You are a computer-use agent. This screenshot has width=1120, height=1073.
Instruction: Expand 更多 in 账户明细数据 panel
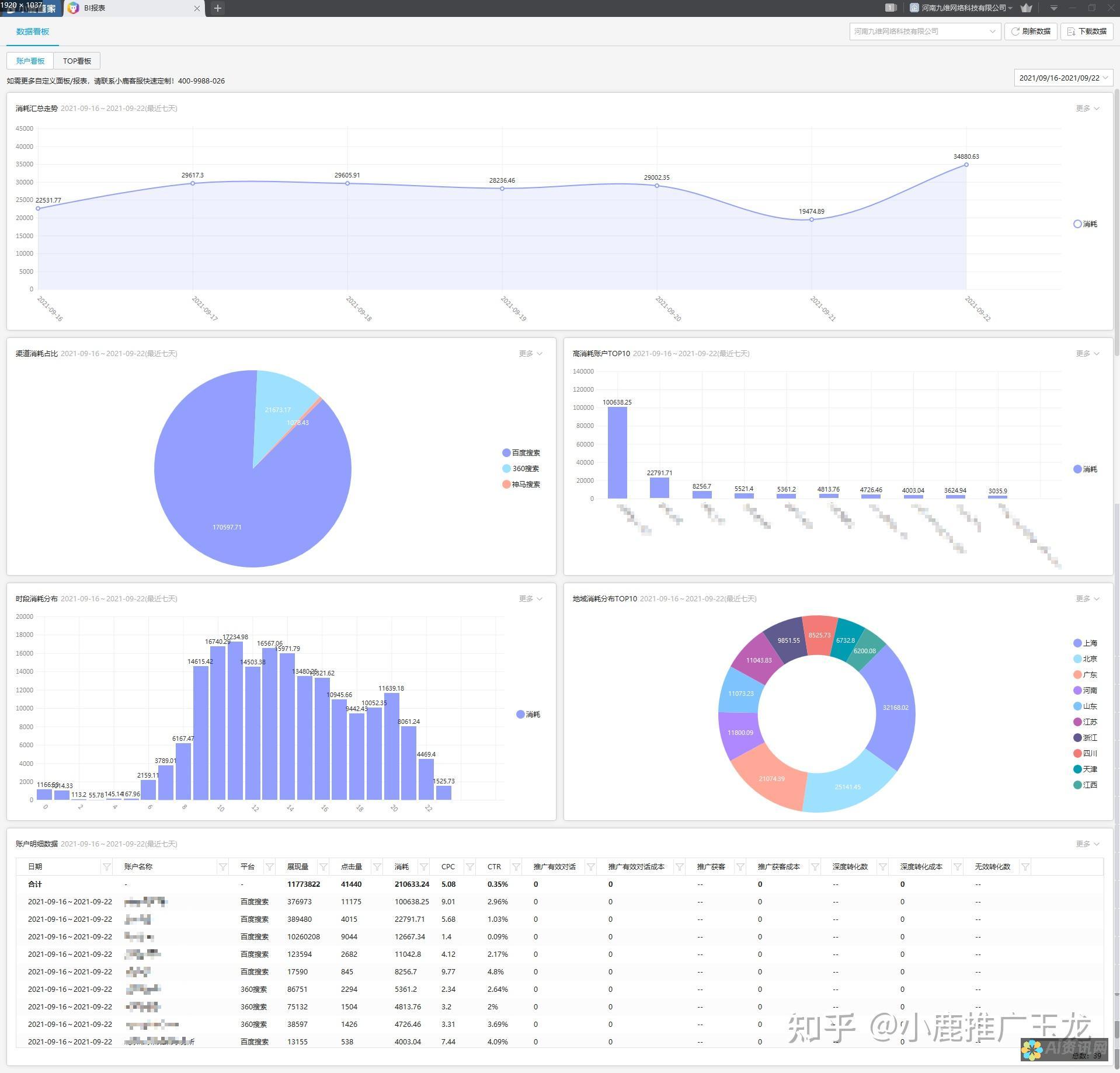[x=1088, y=844]
